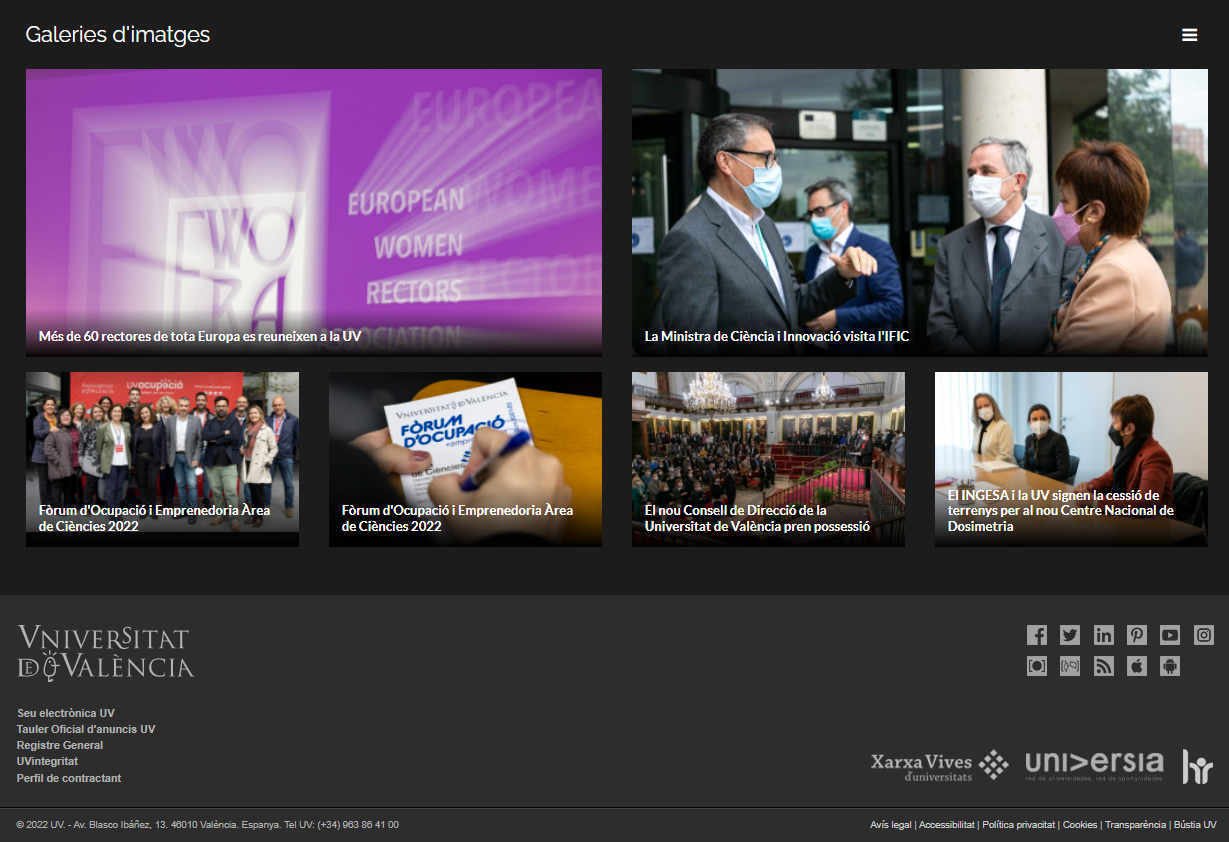Open the Transparència link
The height and width of the screenshot is (842, 1229).
[1136, 825]
